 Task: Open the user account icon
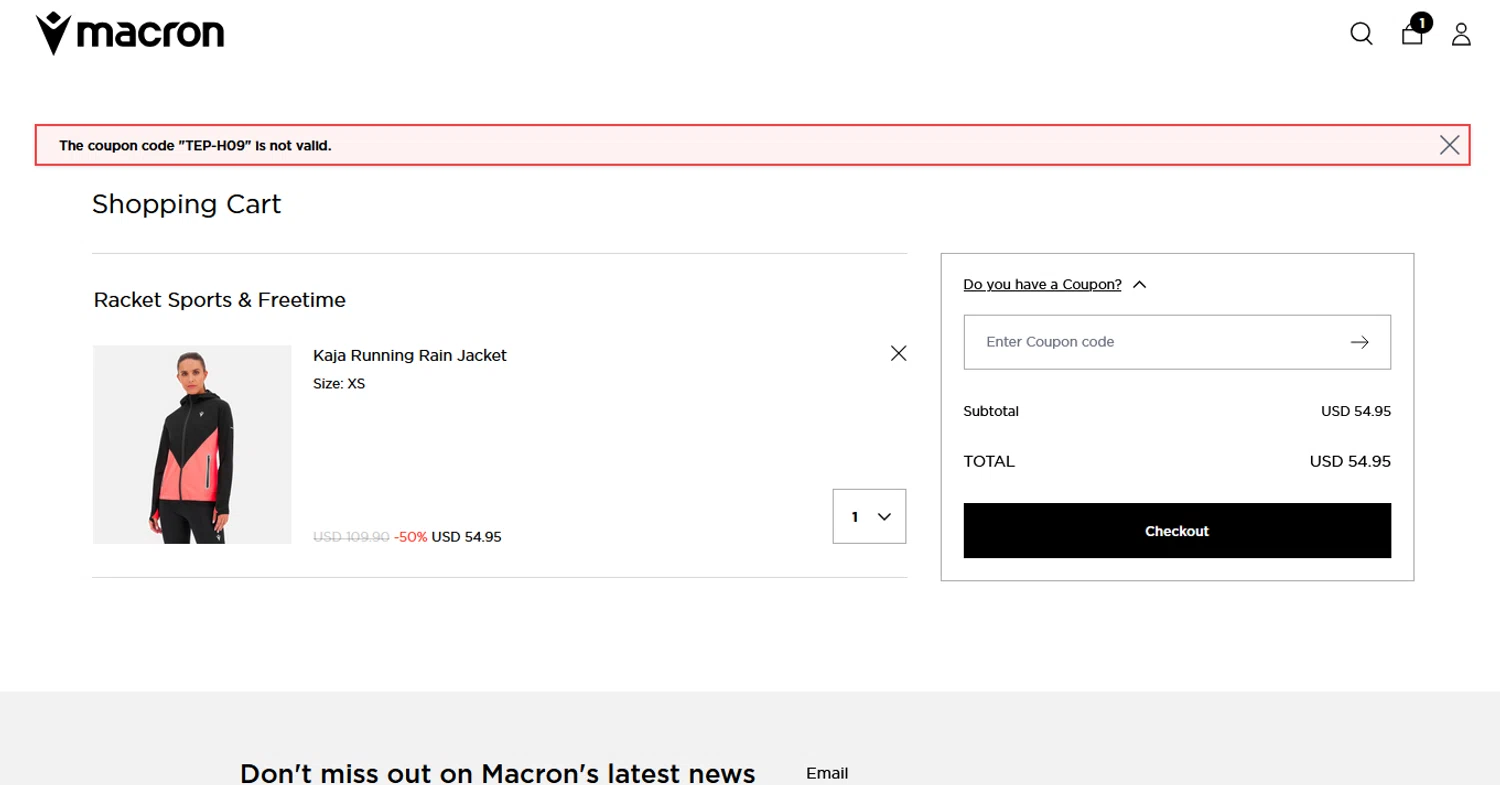pyautogui.click(x=1461, y=35)
